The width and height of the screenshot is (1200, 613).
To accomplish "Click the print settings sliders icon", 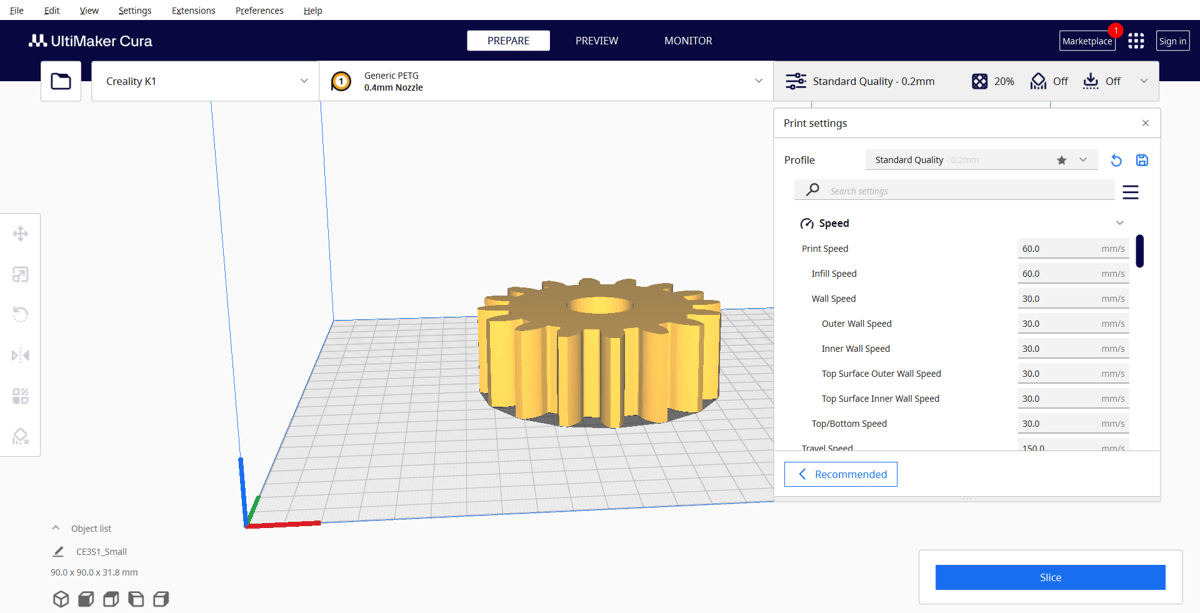I will [x=796, y=81].
